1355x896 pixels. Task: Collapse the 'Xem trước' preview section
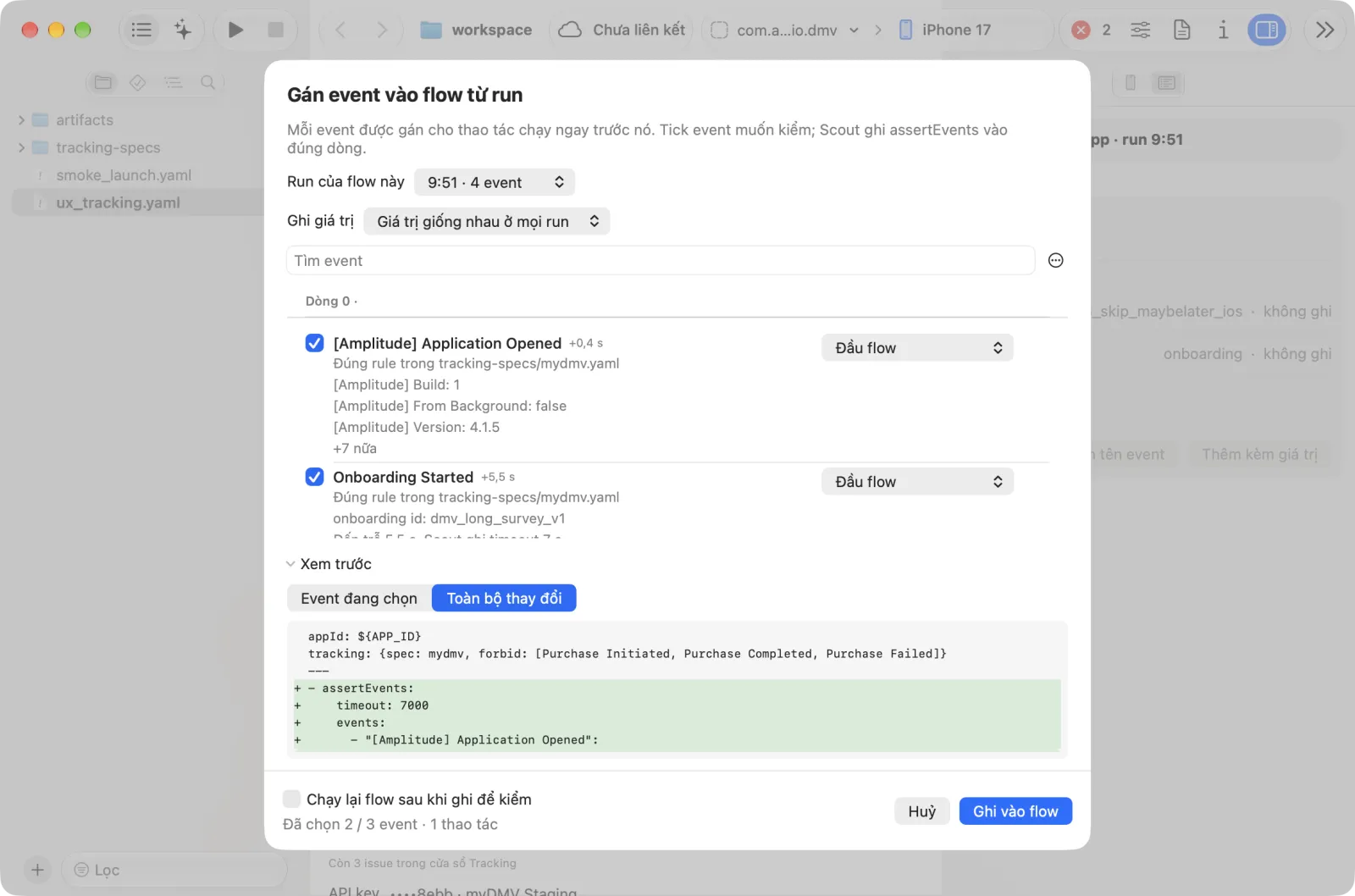tap(290, 564)
